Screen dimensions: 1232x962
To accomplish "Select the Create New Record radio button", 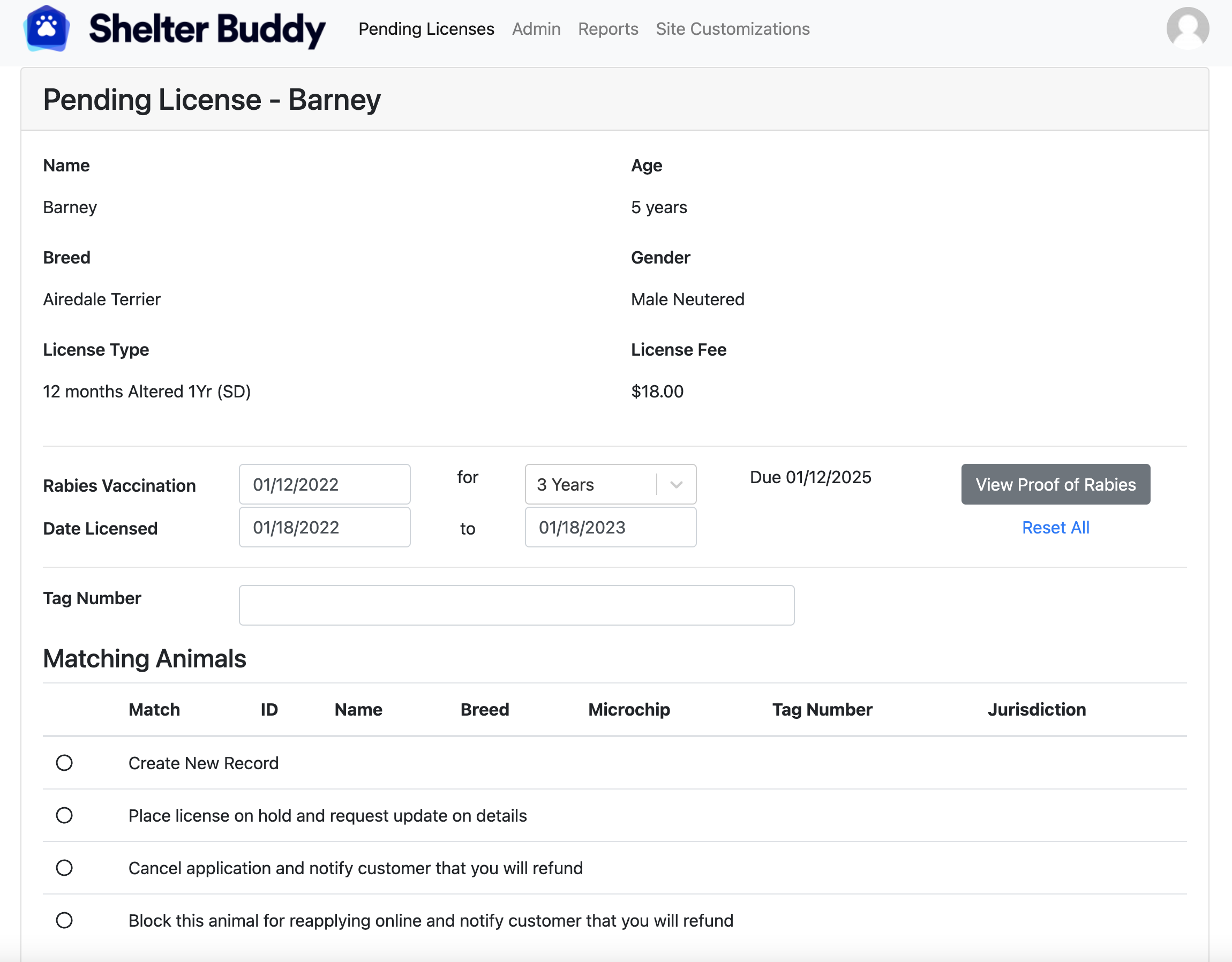I will (64, 763).
